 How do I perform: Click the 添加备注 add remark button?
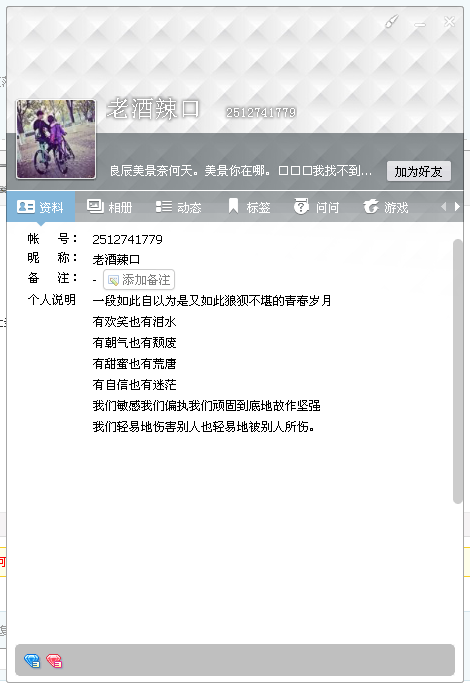(x=139, y=280)
